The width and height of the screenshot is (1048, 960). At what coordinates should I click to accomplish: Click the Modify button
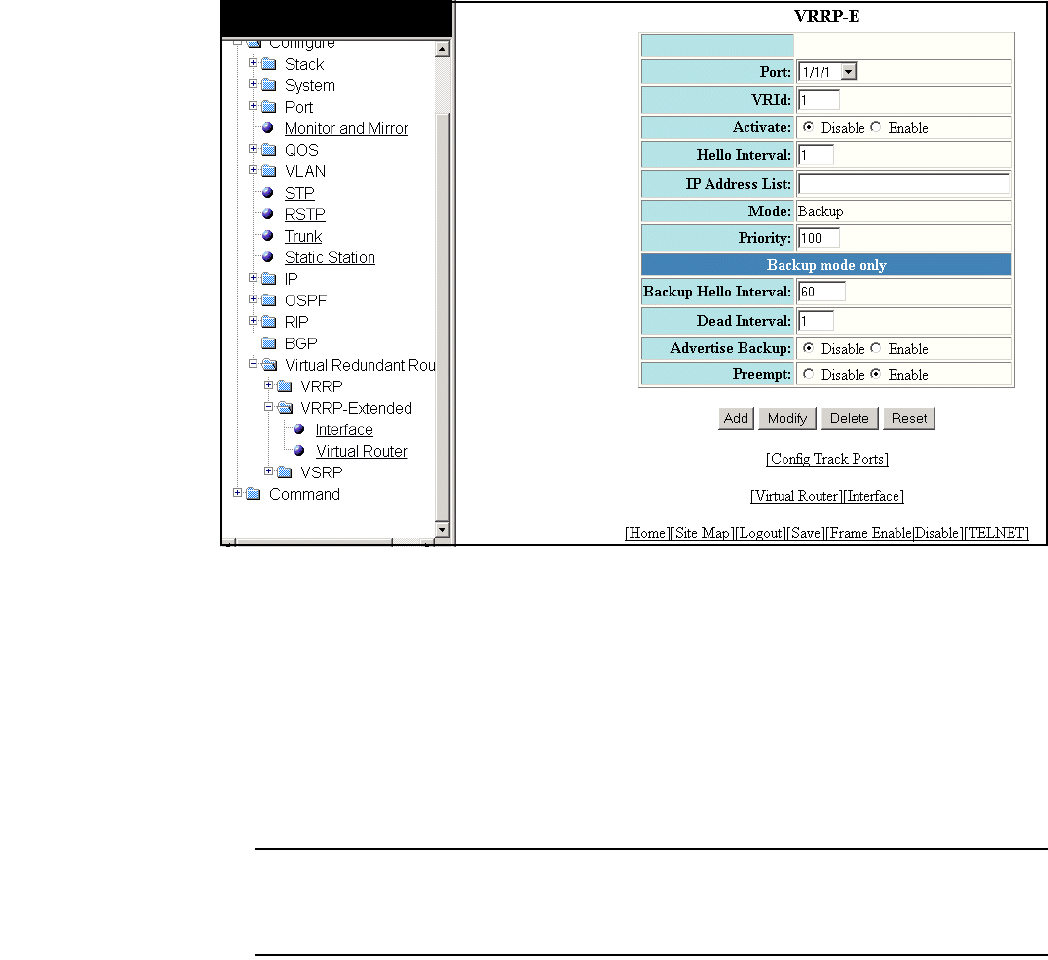(787, 418)
